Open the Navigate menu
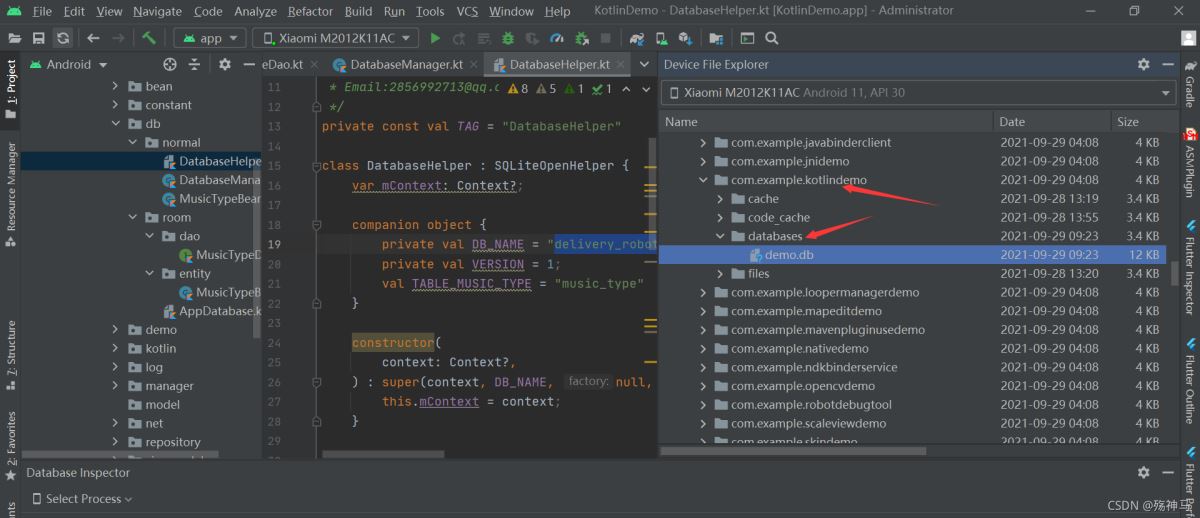Image resolution: width=1200 pixels, height=518 pixels. 157,11
